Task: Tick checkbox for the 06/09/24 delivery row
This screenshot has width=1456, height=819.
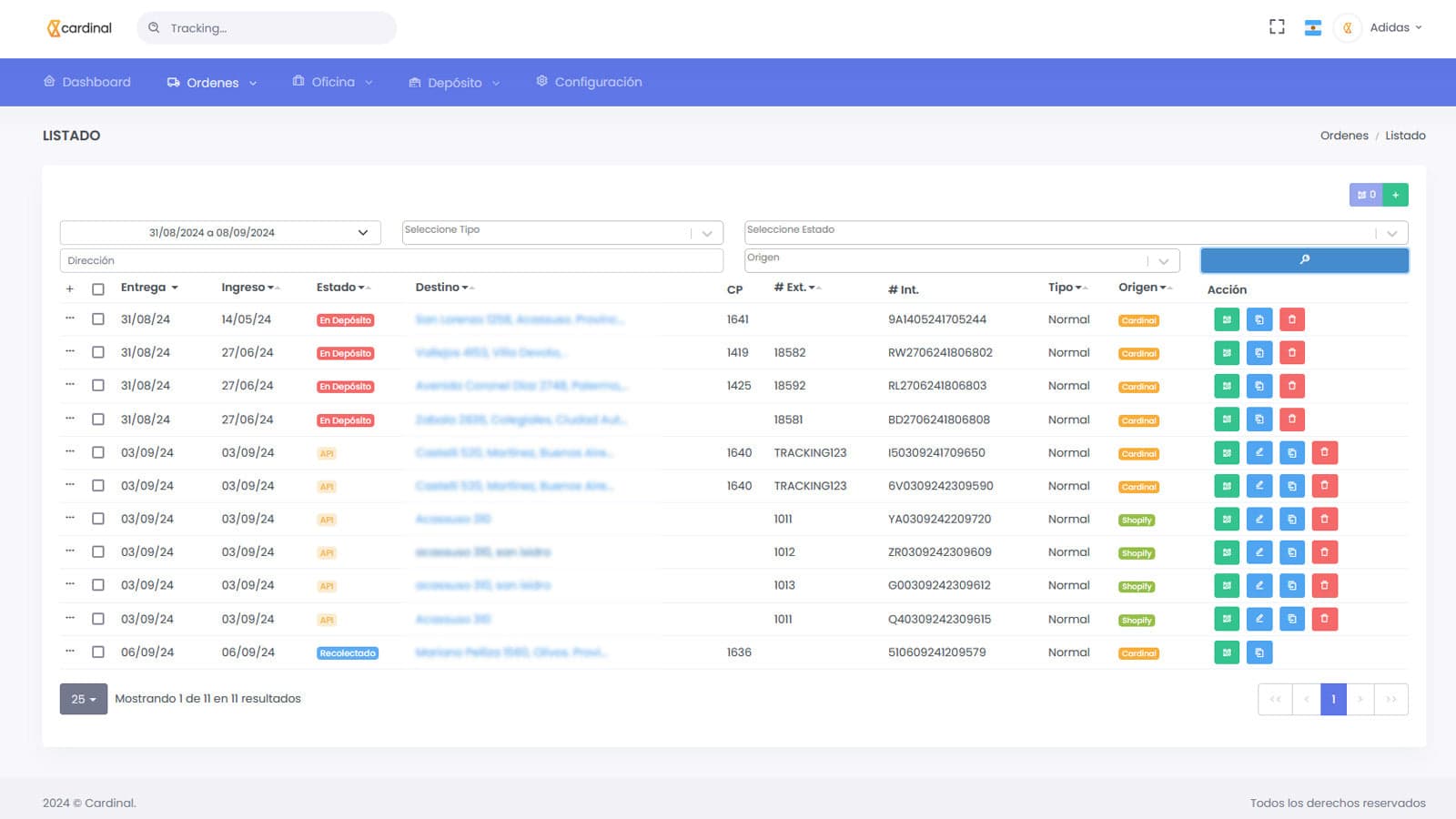Action: pyautogui.click(x=98, y=652)
